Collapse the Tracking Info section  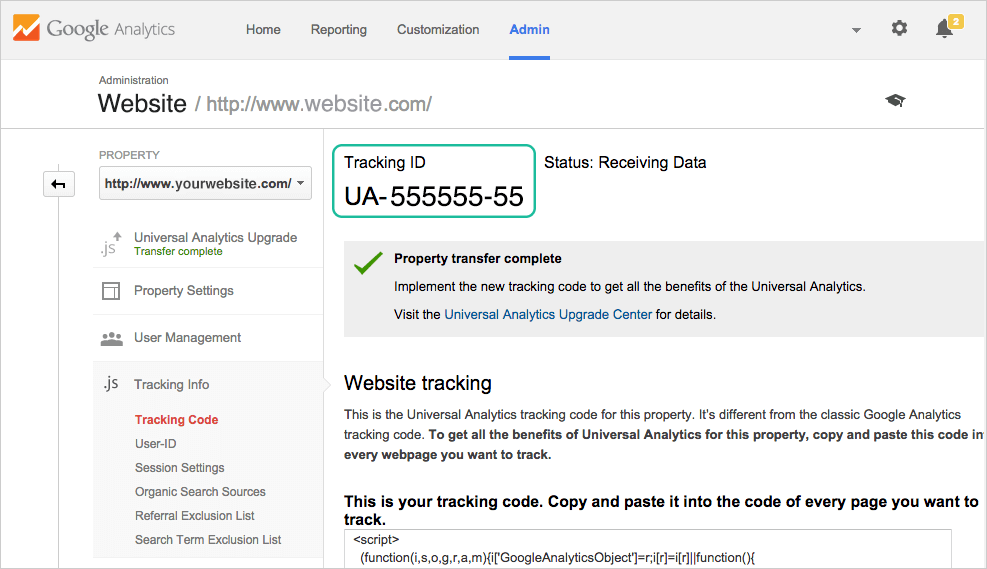coord(172,385)
